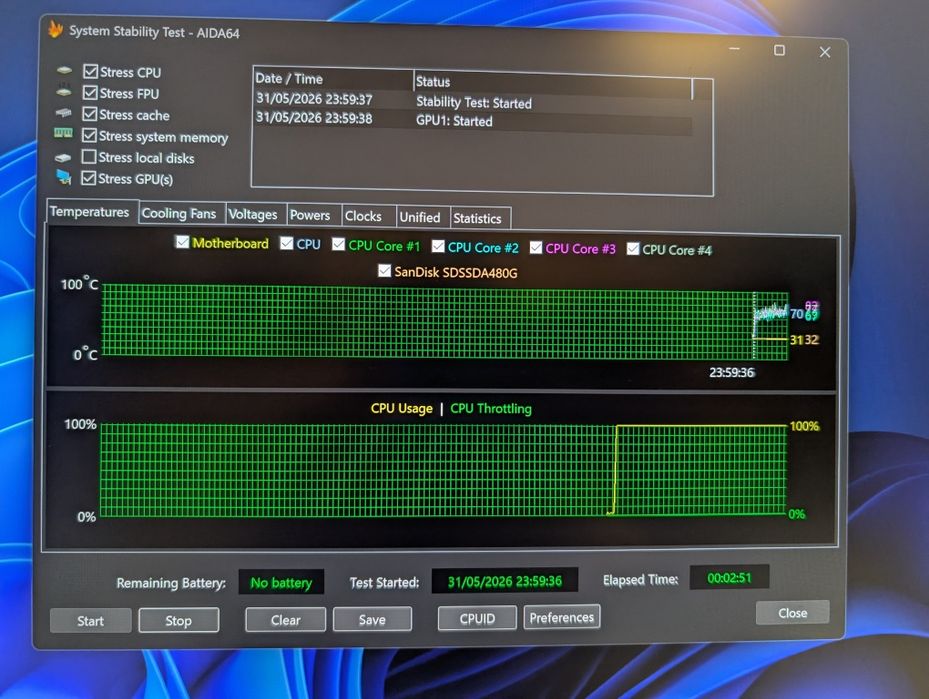The width and height of the screenshot is (929, 699).
Task: Select the 'GPU1: Started' log row
Action: (473, 119)
